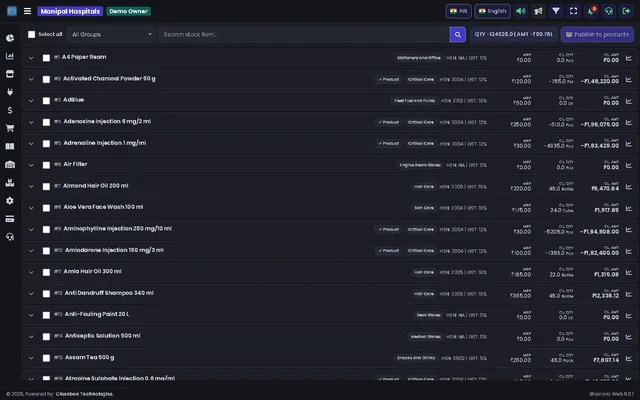Click the QTY and AMT summary box
The width and height of the screenshot is (640, 400).
(x=513, y=35)
